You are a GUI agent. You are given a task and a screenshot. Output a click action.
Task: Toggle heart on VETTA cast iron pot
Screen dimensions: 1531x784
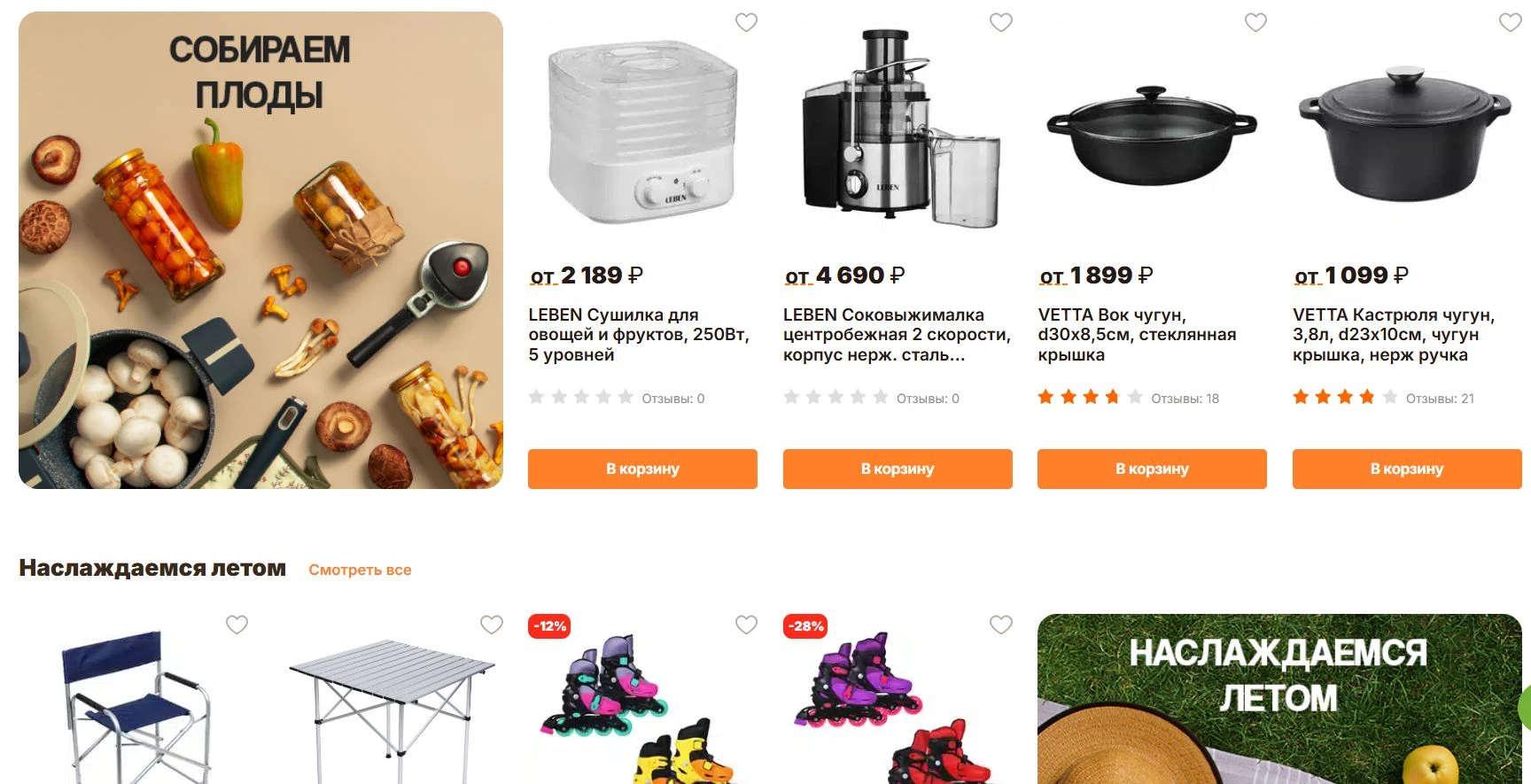[1511, 22]
